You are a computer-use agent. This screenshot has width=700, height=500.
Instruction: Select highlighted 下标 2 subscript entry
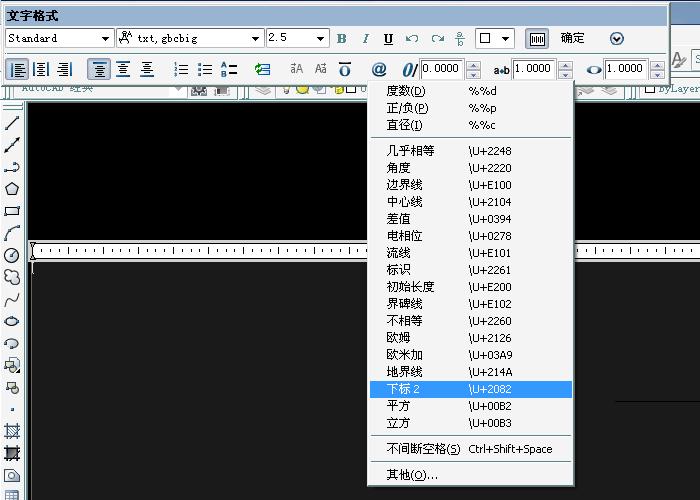coord(471,389)
